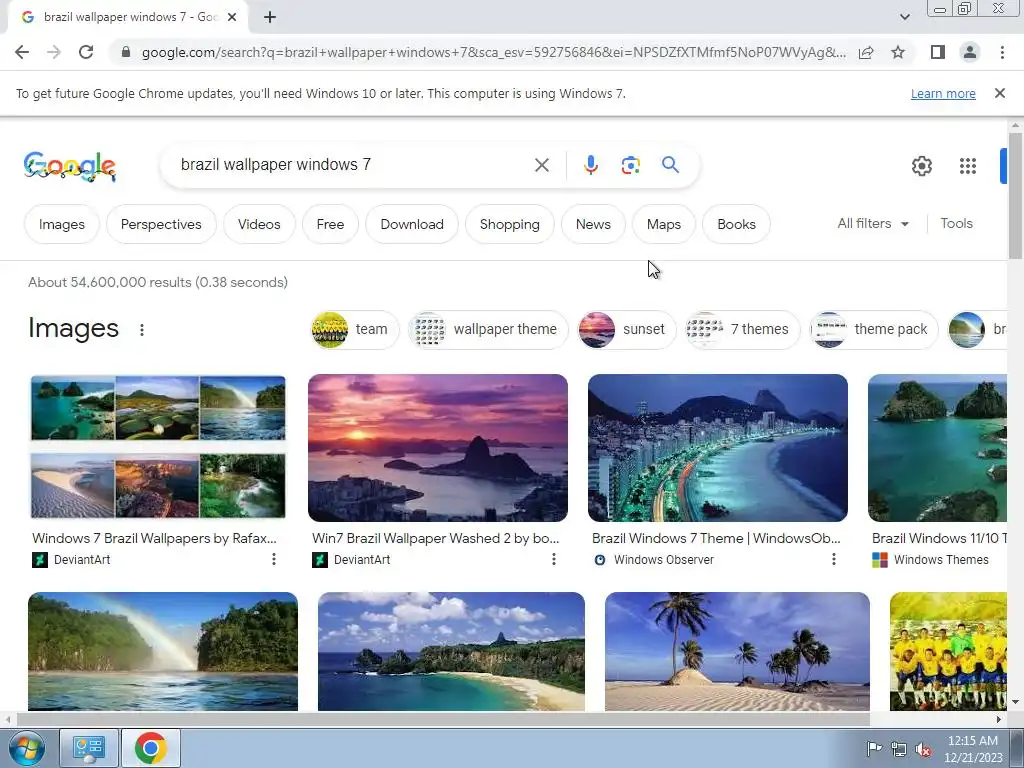
Task: Apply the Download filter chip
Action: (411, 224)
